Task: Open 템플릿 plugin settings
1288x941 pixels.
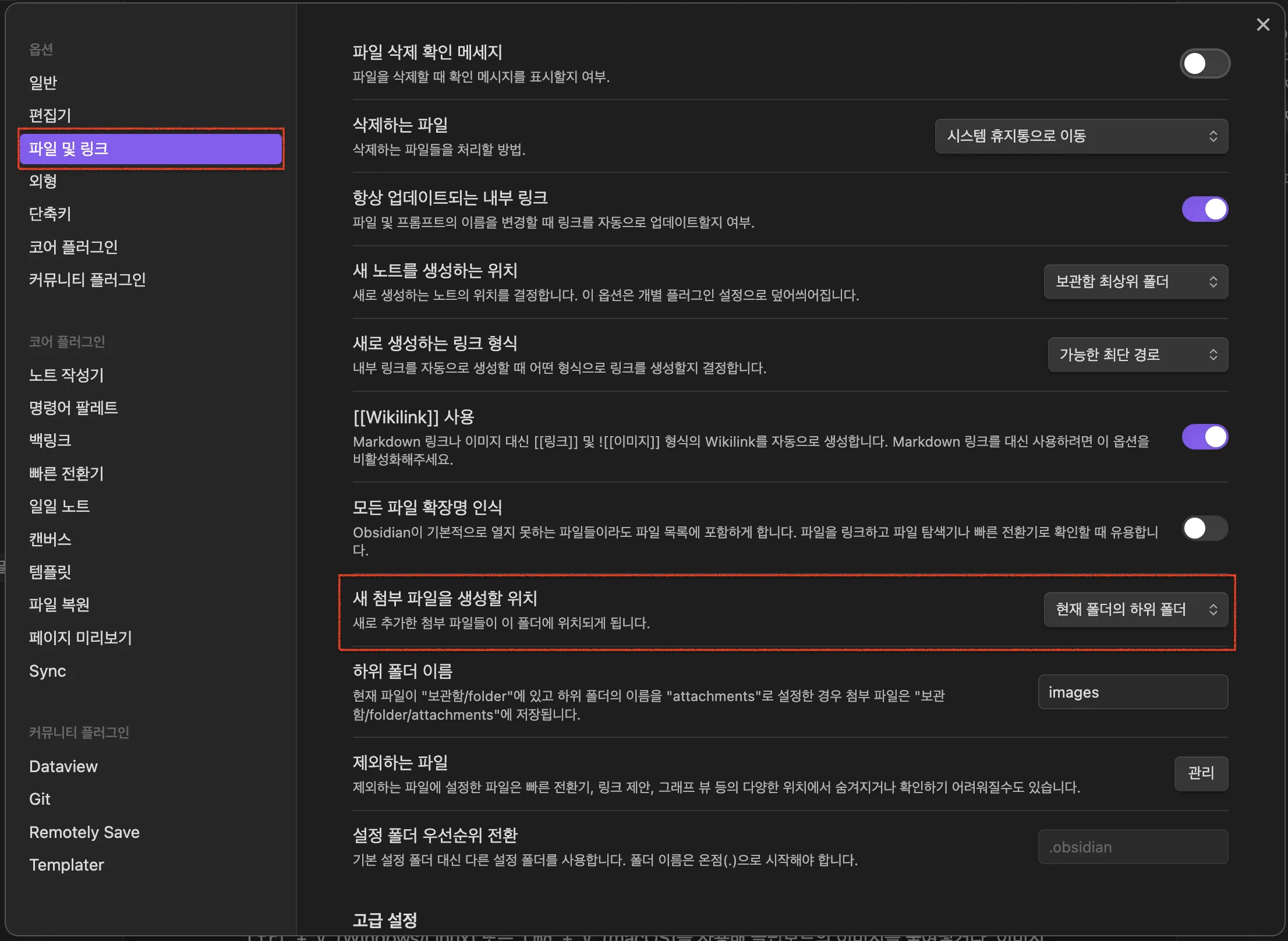Action: click(x=151, y=572)
